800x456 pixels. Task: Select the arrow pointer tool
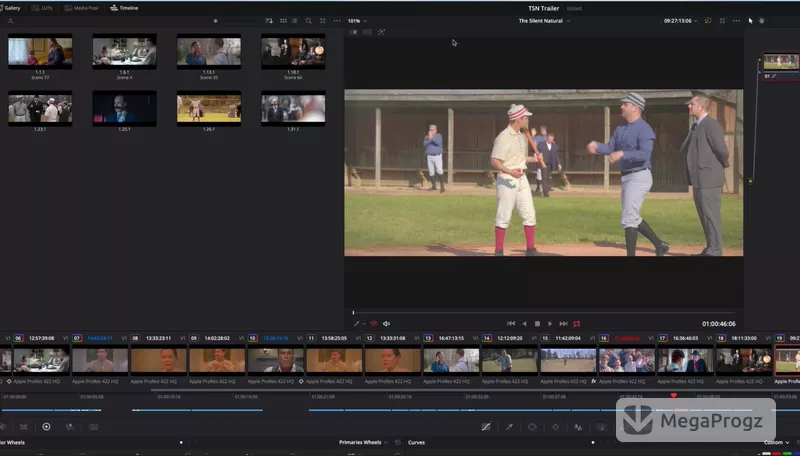point(751,21)
